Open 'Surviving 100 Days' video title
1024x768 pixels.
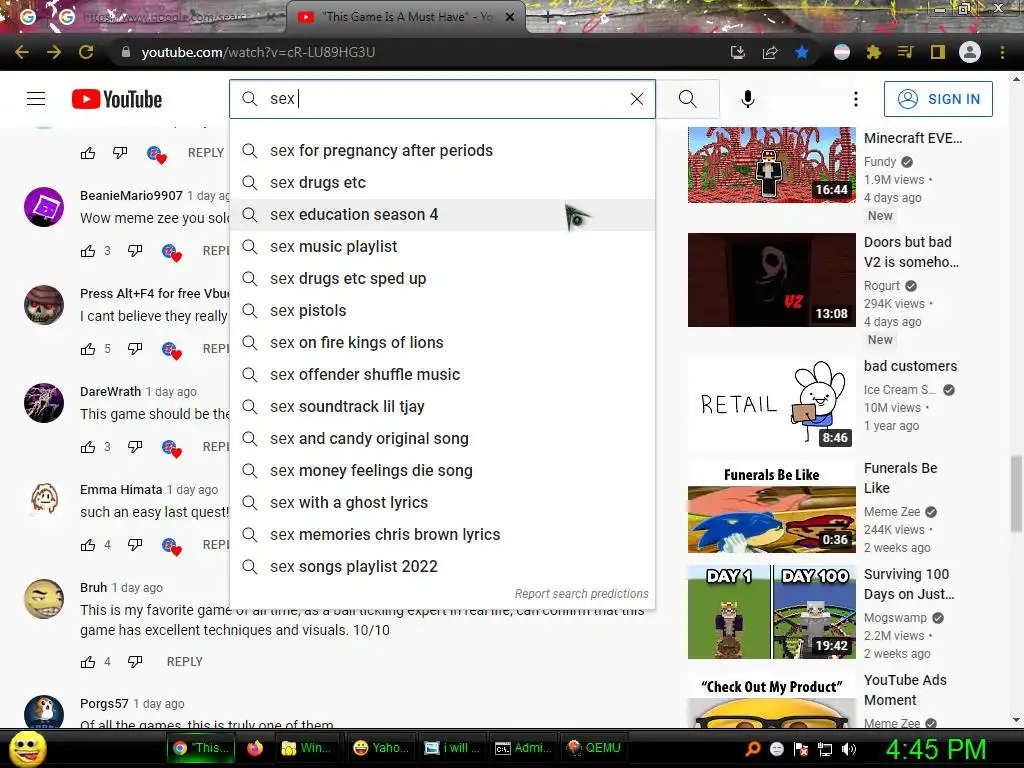(x=909, y=584)
